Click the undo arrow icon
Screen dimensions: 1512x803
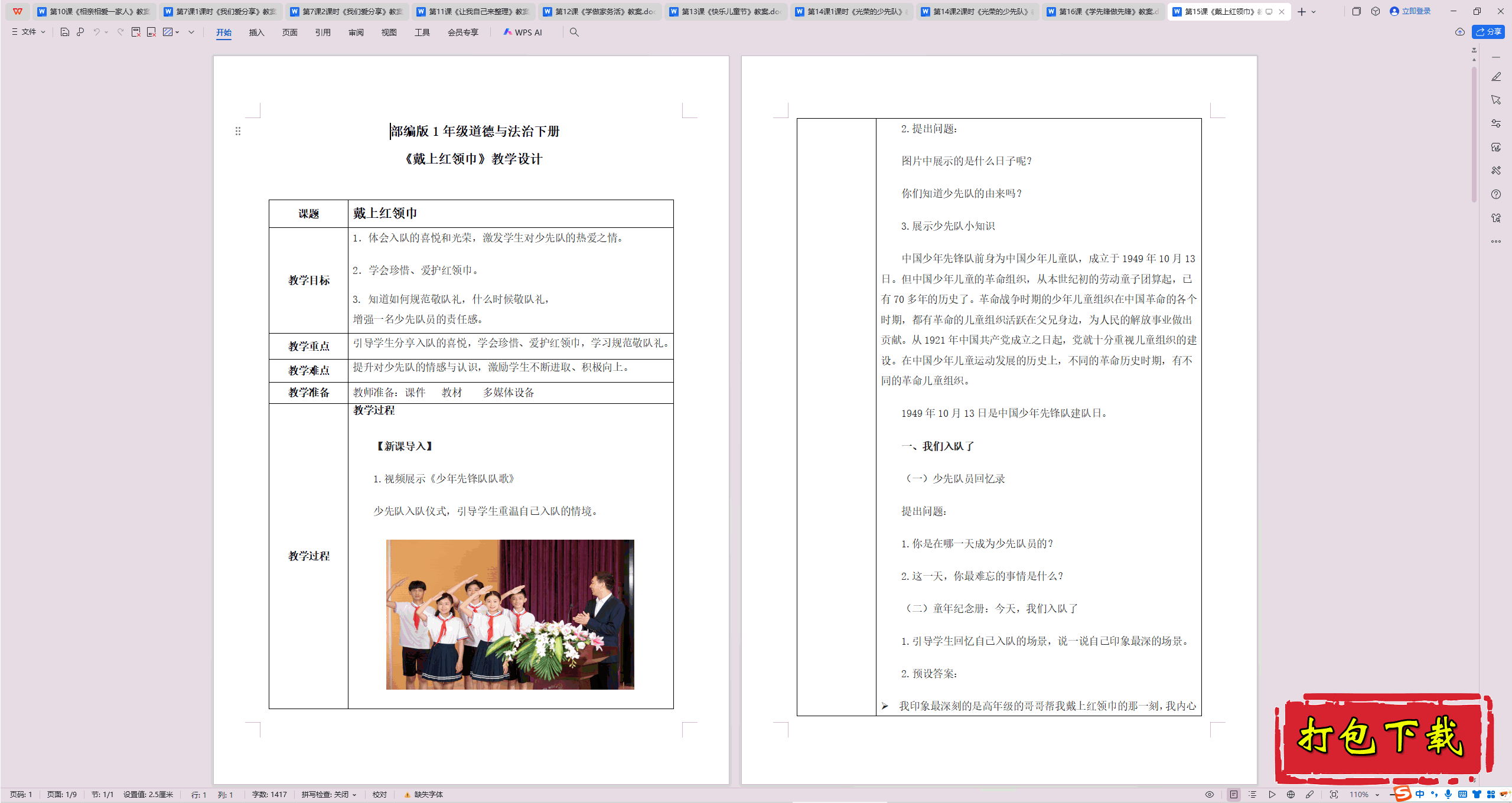coord(96,32)
